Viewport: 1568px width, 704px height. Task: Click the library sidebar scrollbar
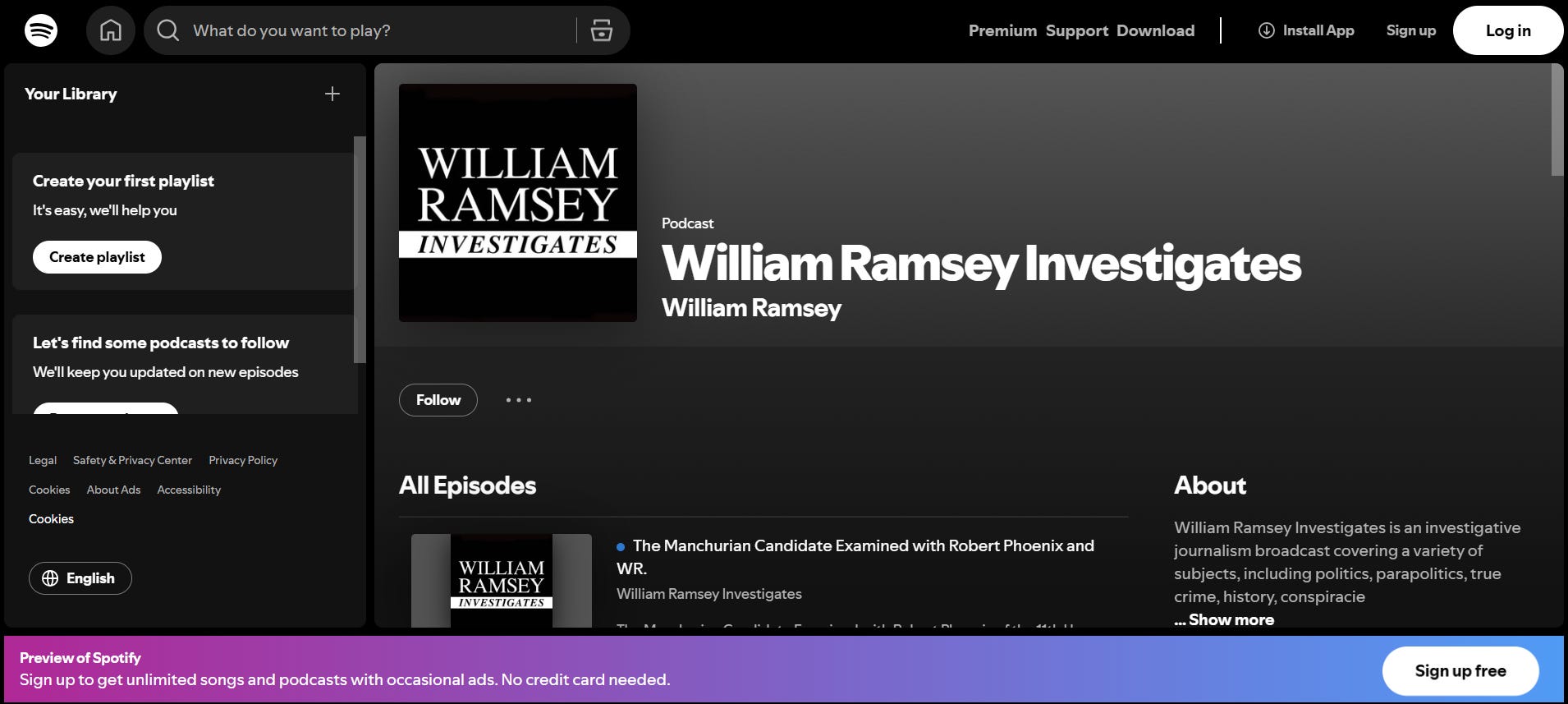pos(360,250)
